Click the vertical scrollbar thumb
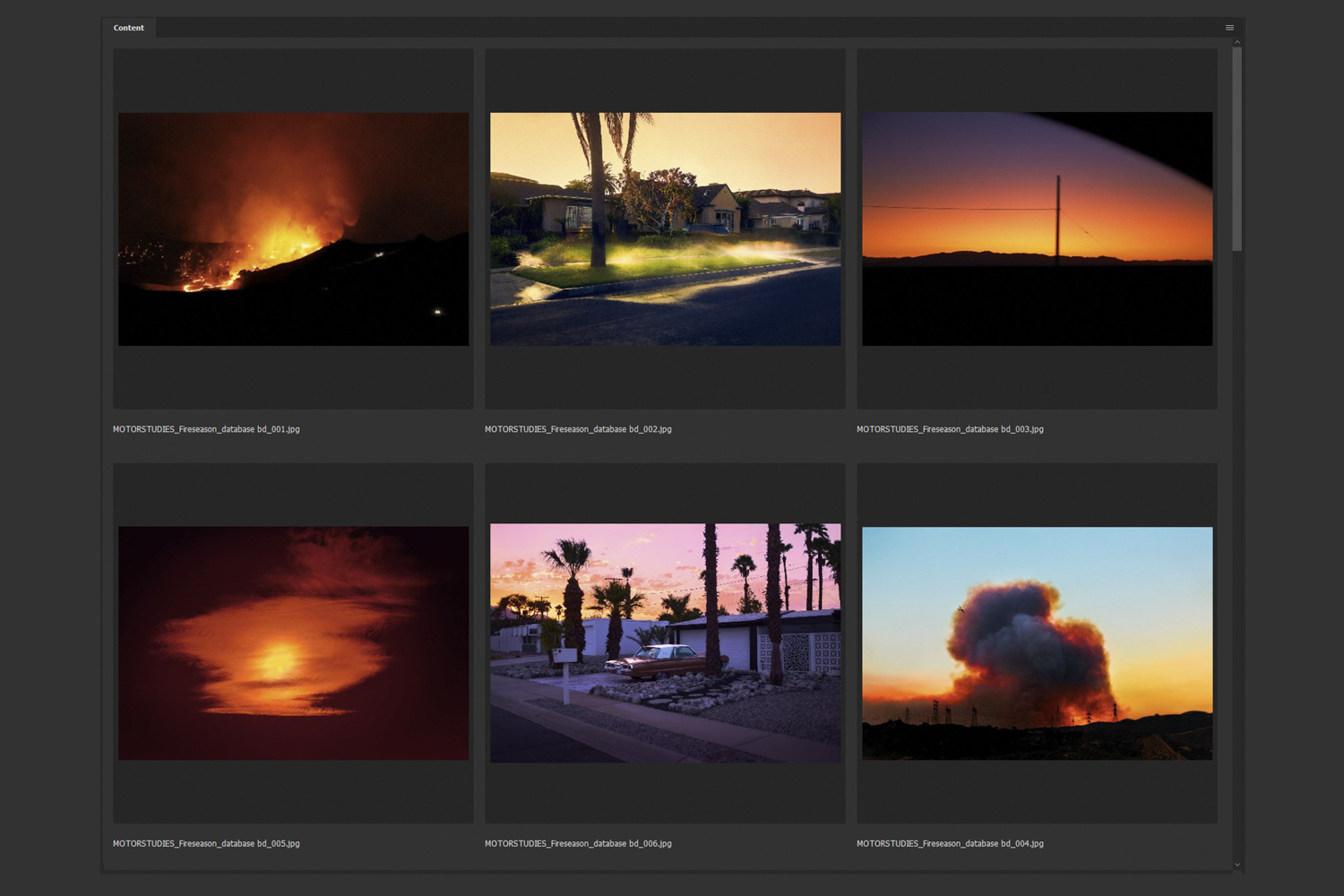This screenshot has height=896, width=1344. pyautogui.click(x=1237, y=149)
